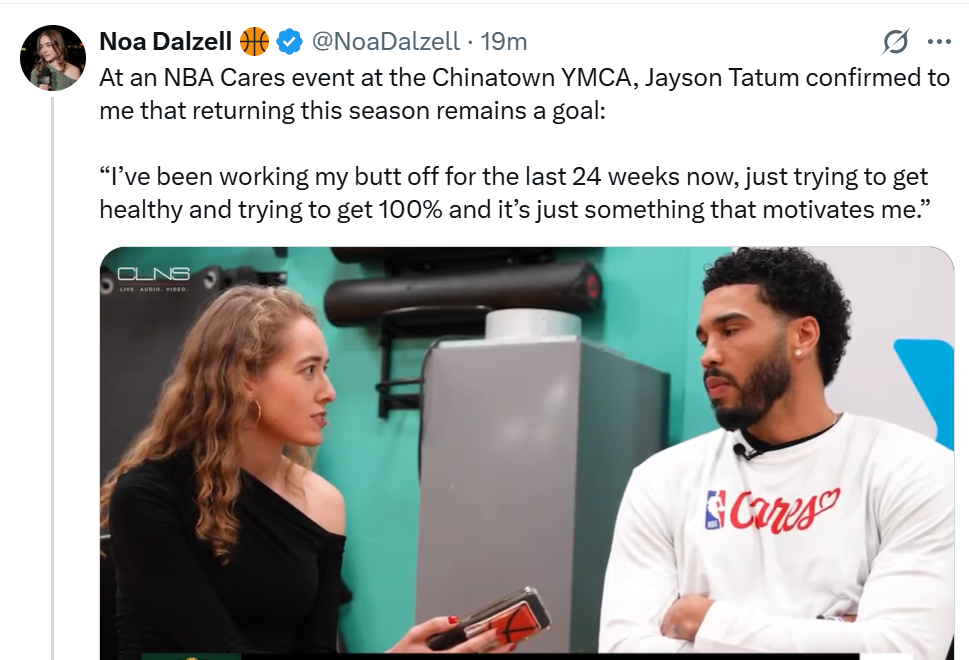Play the interview video thumbnail
Image resolution: width=969 pixels, height=660 pixels.
[527, 452]
